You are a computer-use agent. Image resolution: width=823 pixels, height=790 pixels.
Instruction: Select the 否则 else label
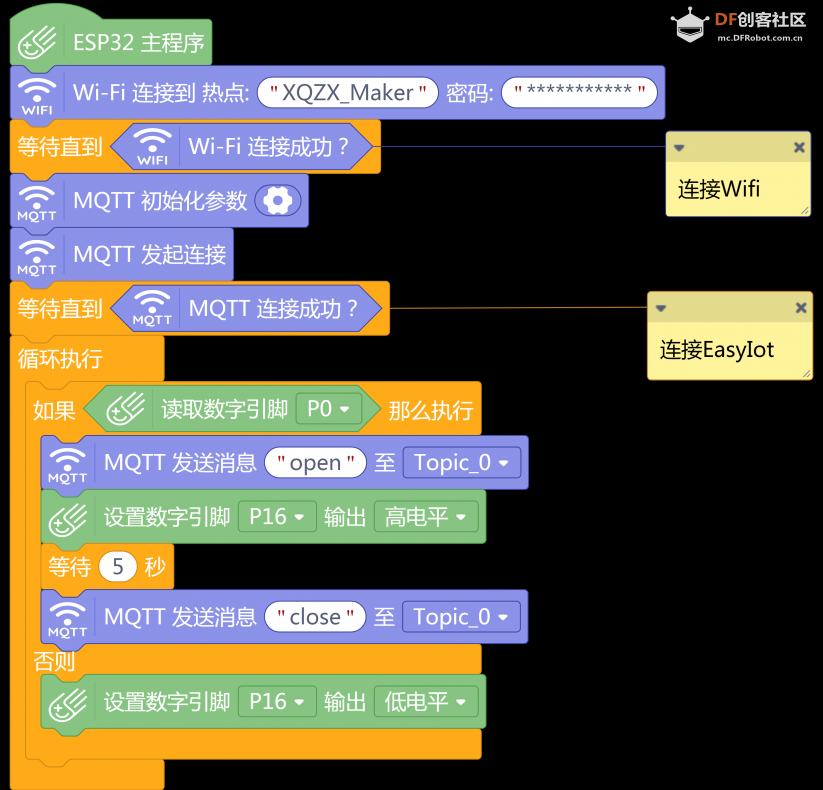click(54, 661)
